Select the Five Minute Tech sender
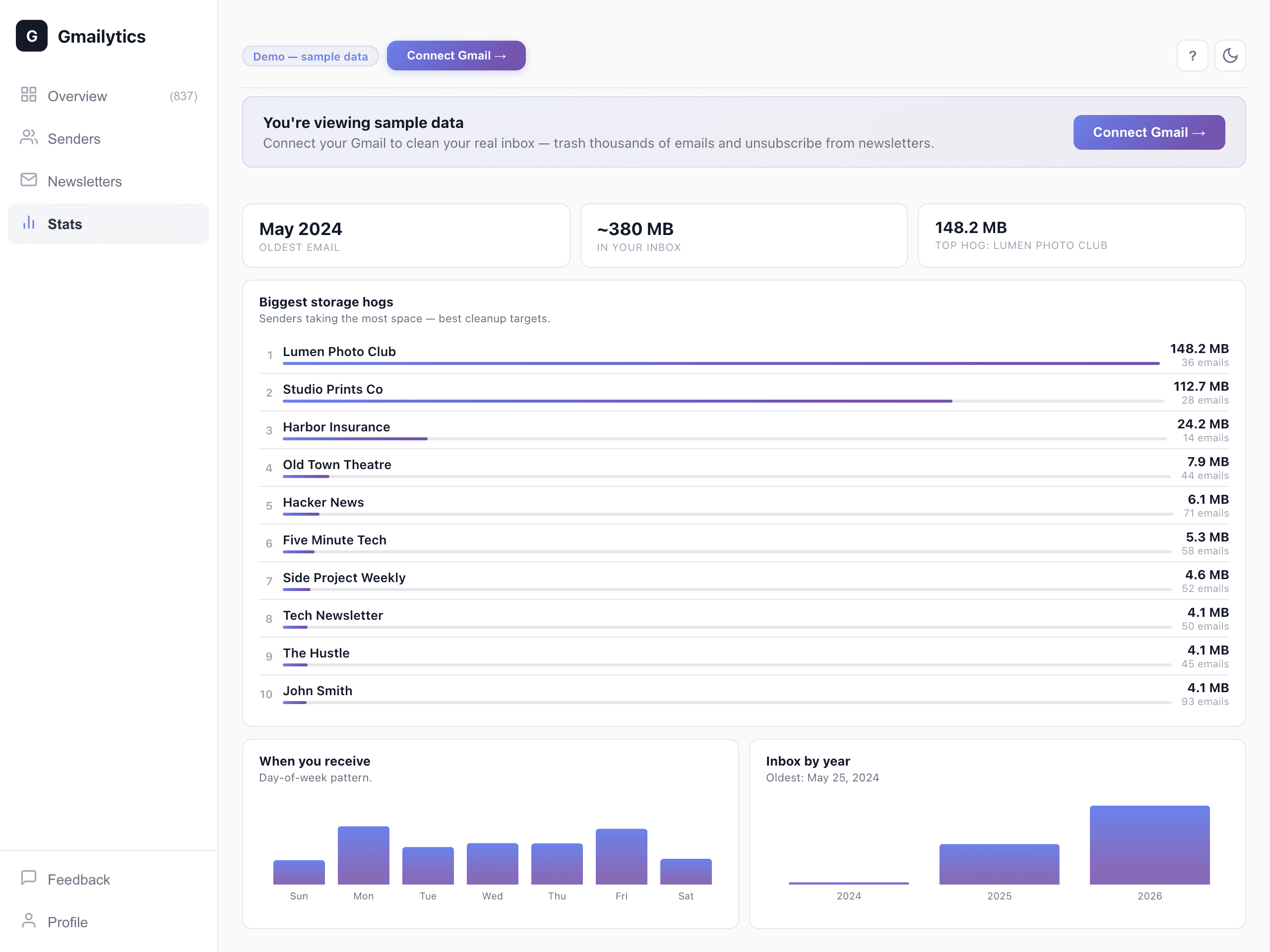The width and height of the screenshot is (1270, 952). click(744, 543)
